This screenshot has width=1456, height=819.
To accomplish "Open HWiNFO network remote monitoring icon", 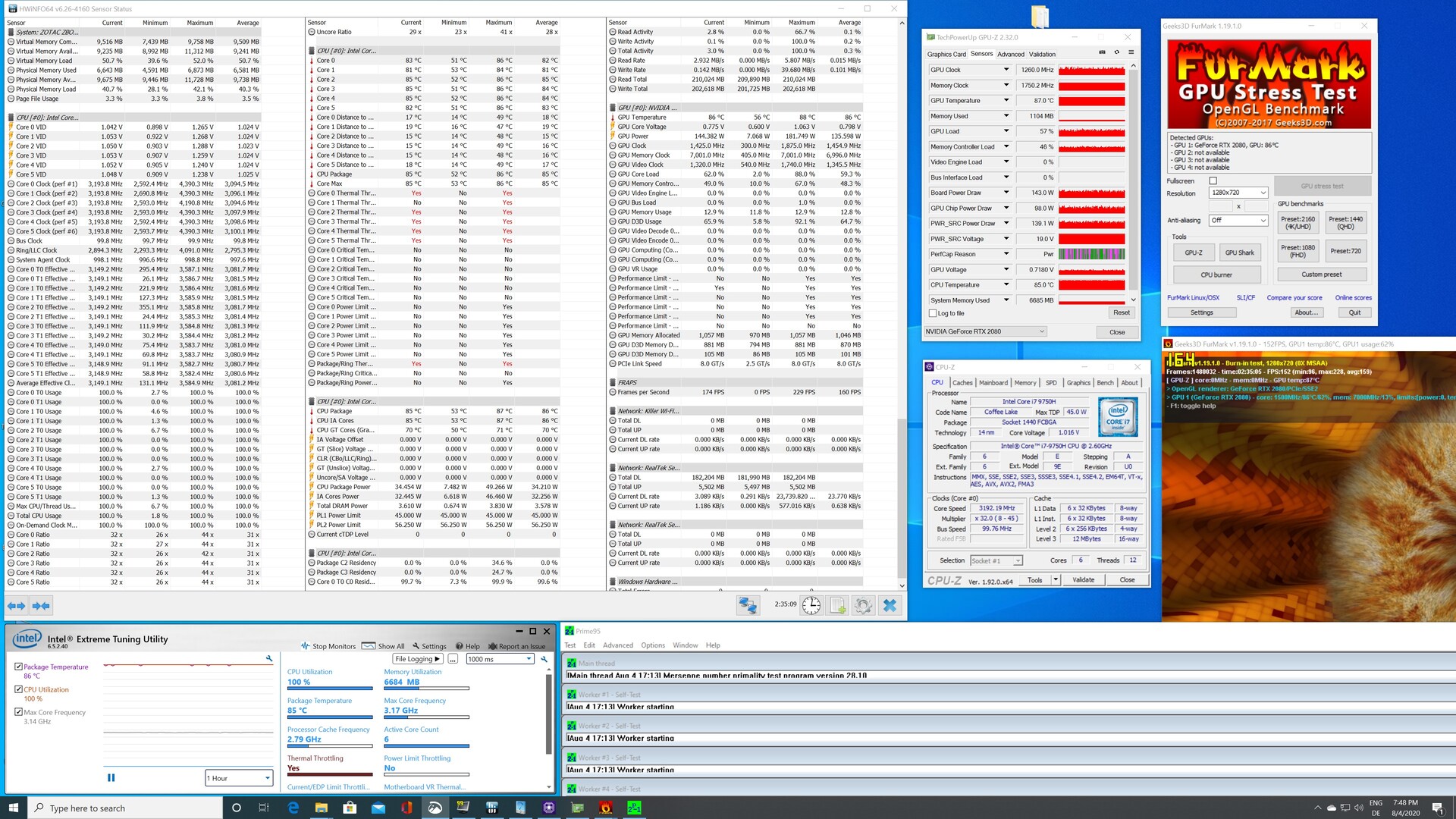I will point(748,605).
